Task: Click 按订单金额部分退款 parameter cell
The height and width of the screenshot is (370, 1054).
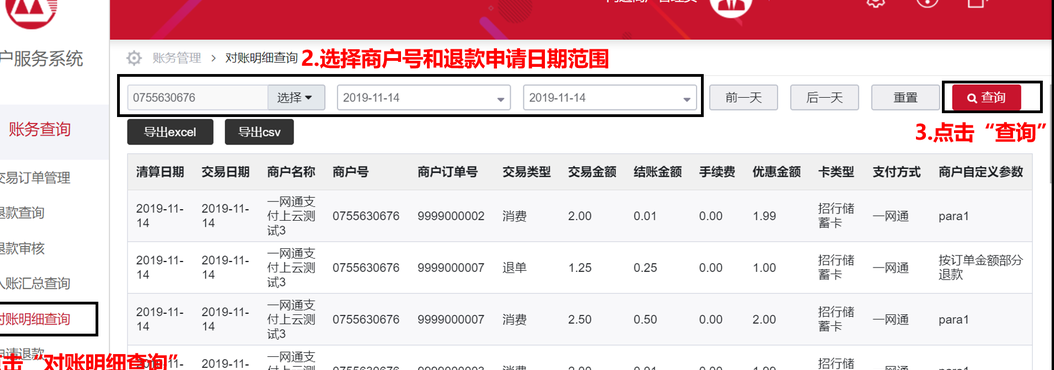Action: tap(981, 268)
